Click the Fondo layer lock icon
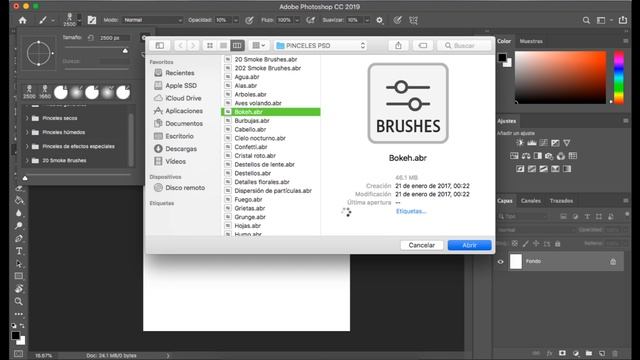This screenshot has height=360, width=640. (613, 262)
